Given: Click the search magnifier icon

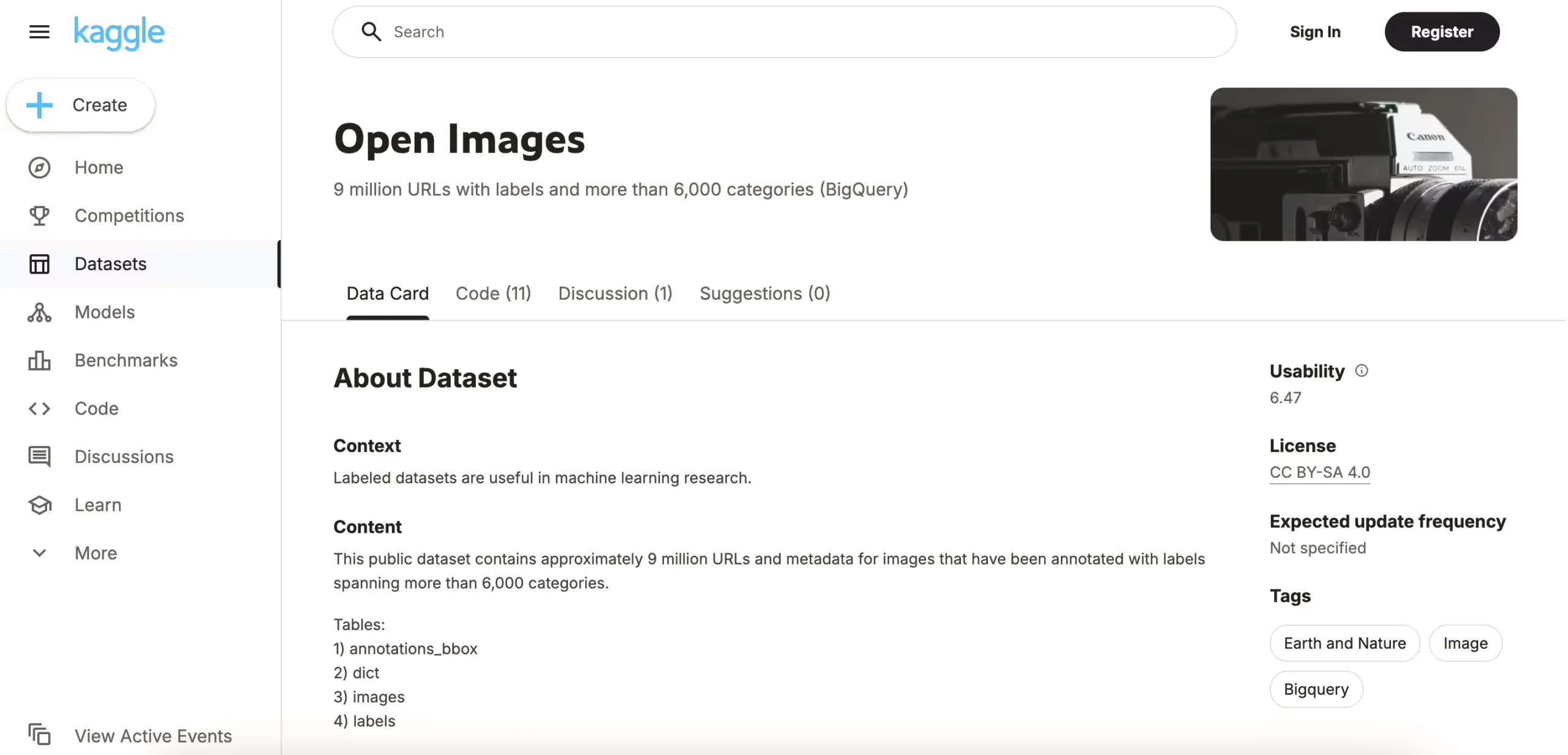Looking at the screenshot, I should [x=371, y=32].
